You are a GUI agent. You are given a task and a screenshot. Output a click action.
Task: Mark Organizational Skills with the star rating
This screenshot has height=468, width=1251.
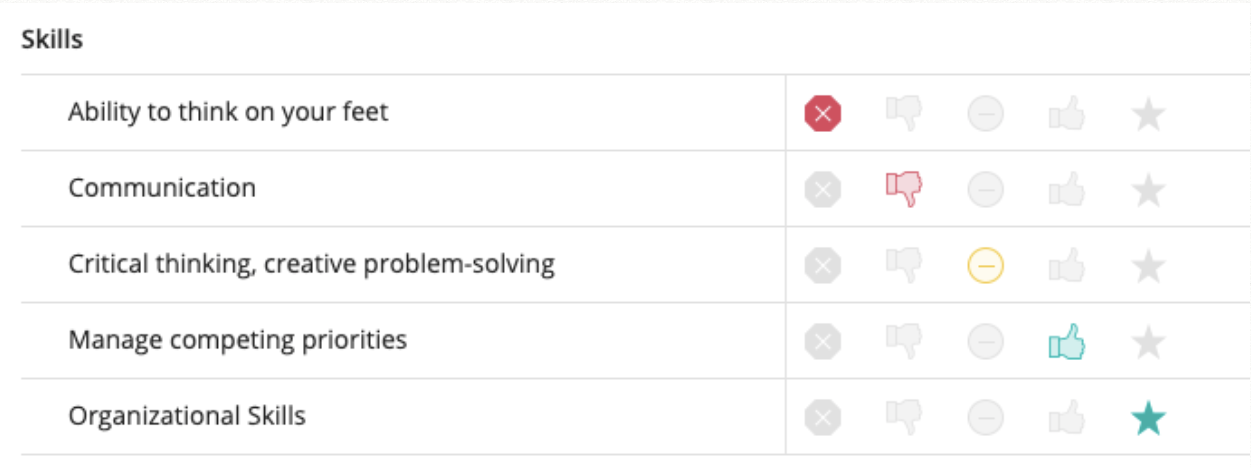pos(1148,418)
